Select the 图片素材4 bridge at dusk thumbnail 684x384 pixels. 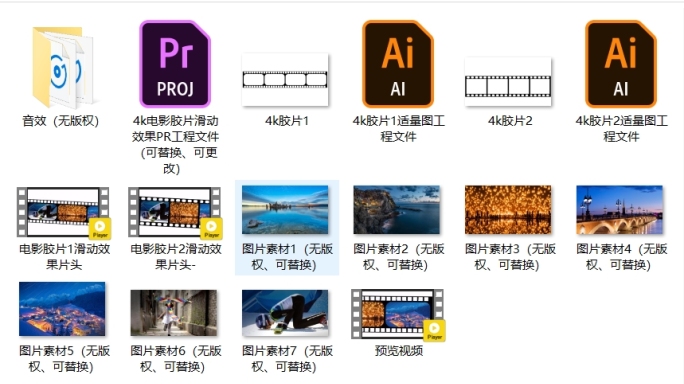click(x=619, y=210)
